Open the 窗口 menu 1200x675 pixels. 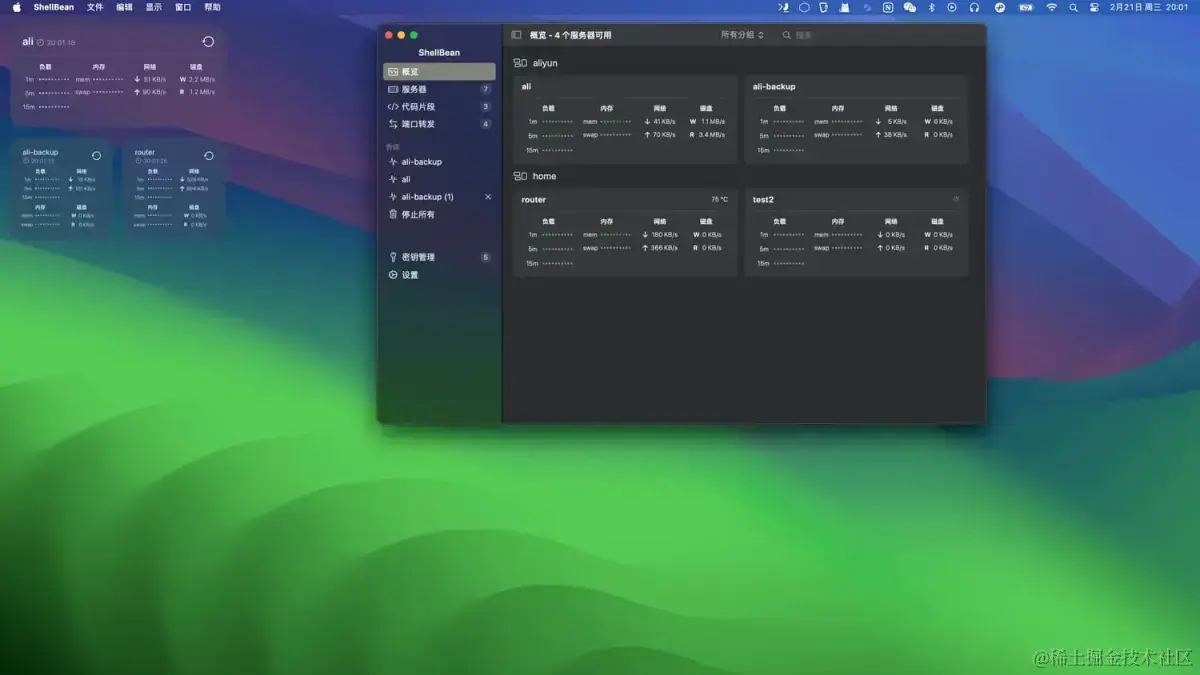(x=183, y=7)
